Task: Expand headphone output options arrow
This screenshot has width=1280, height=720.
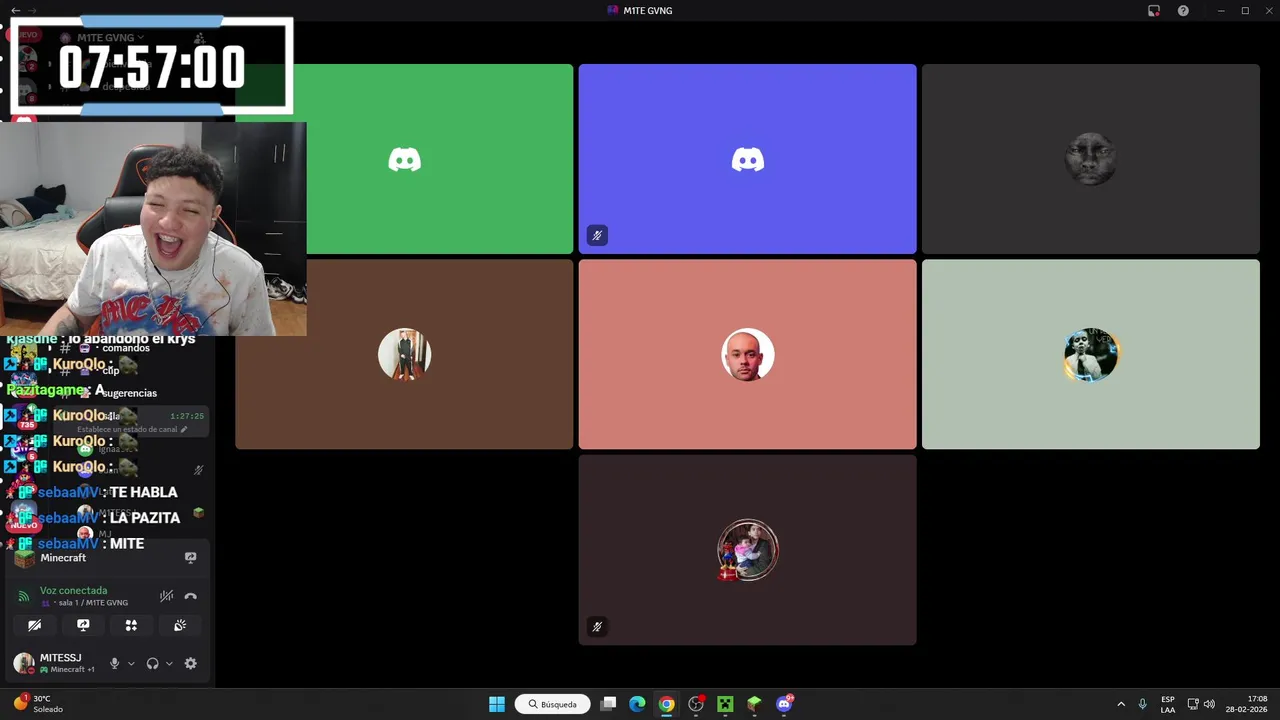Action: [x=169, y=663]
